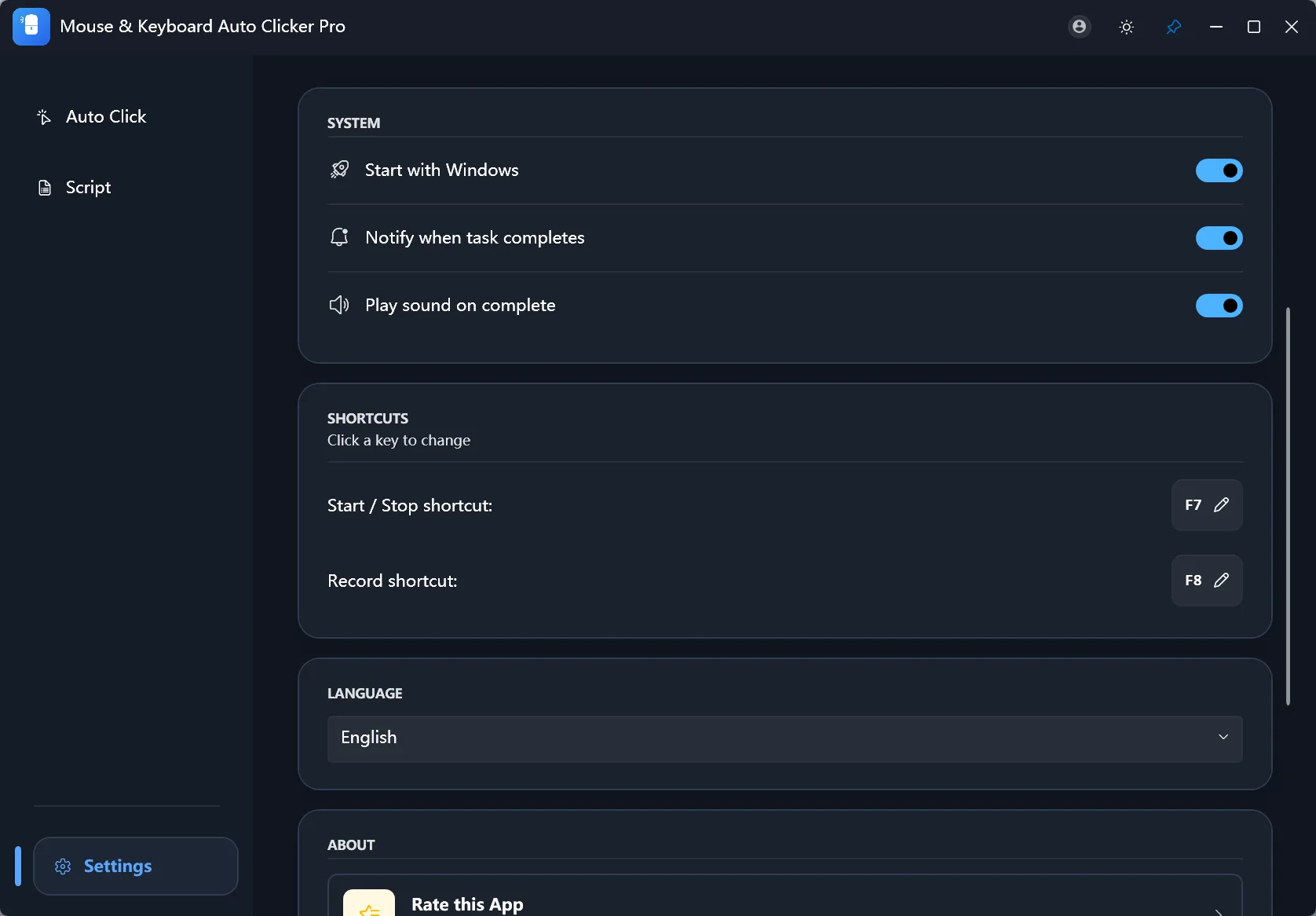Screen dimensions: 1316x916
Task: Click the SHORTCUTS section heading
Action: pyautogui.click(x=367, y=419)
